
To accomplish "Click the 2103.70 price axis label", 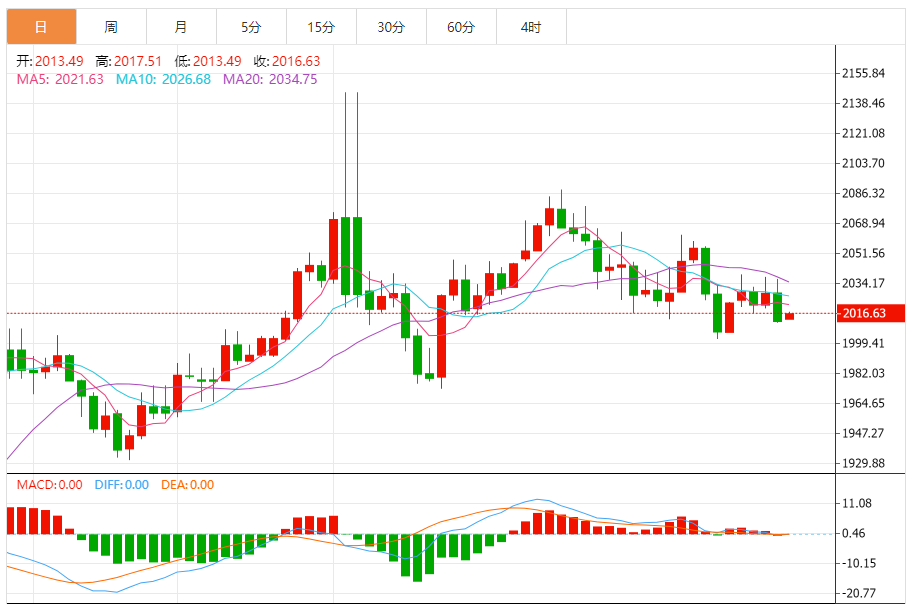I will (x=863, y=163).
